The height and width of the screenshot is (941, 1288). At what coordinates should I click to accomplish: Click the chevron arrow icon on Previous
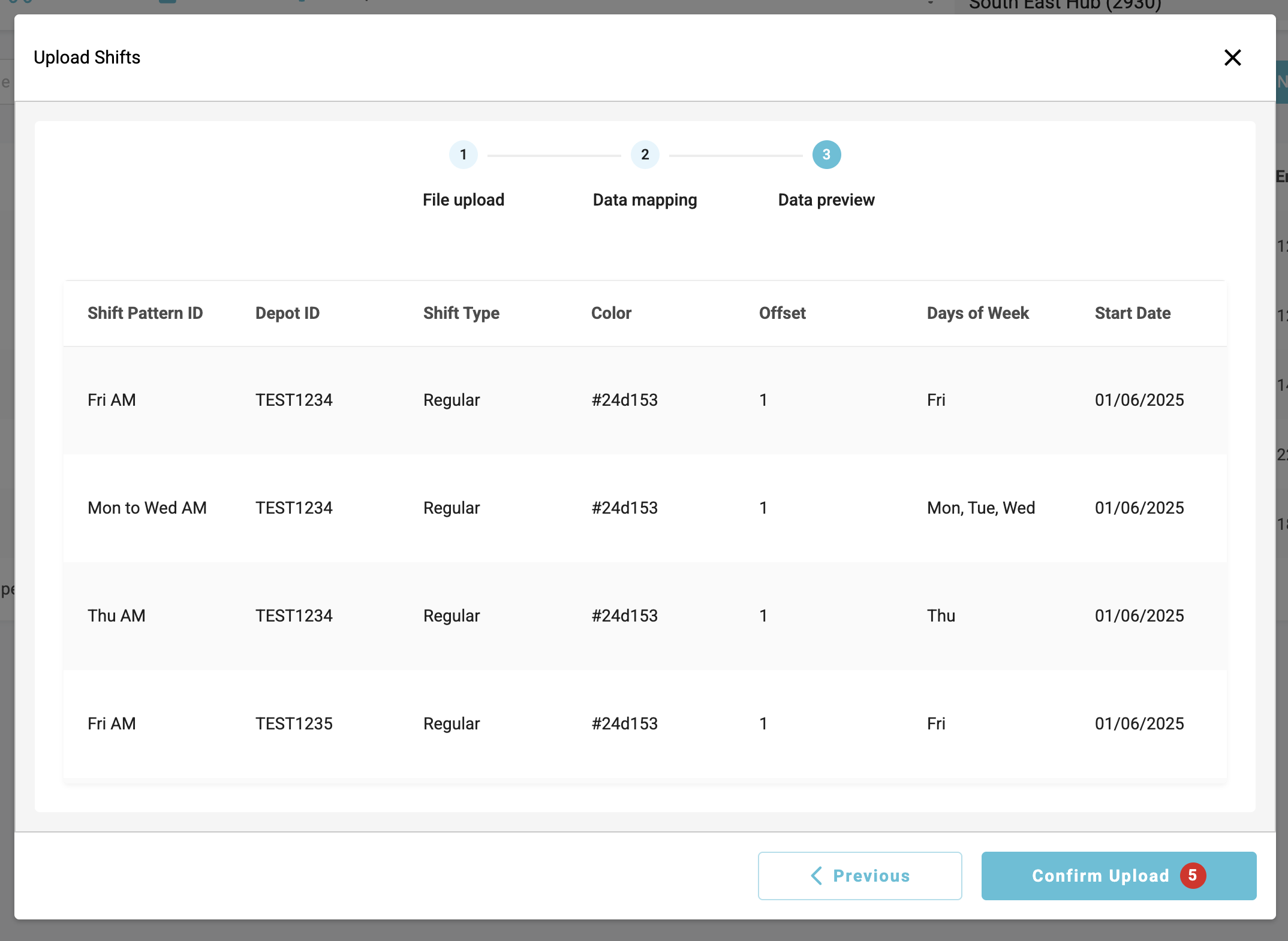tap(817, 876)
